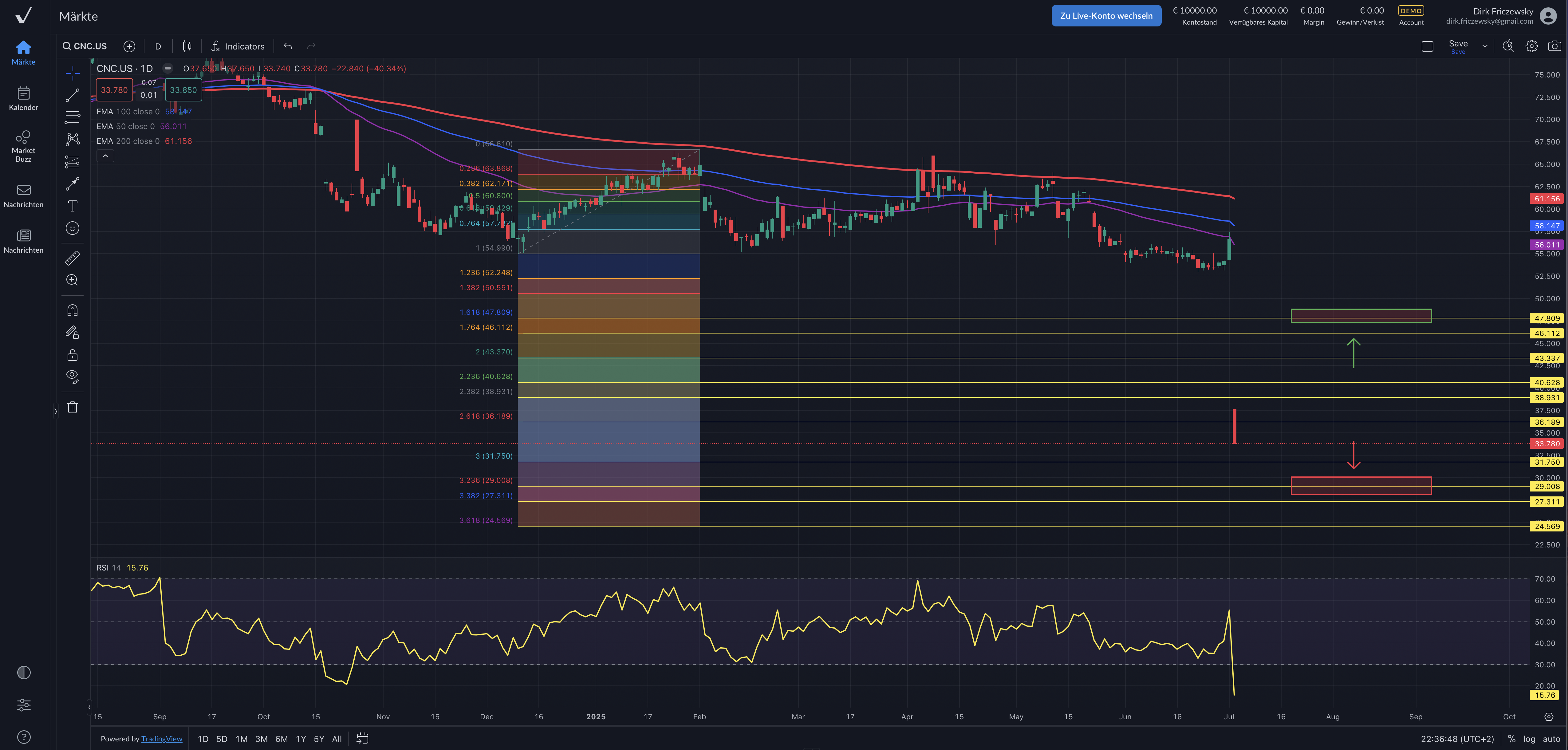The image size is (1568, 750).
Task: Take a chart snapshot with camera icon
Action: [x=1554, y=46]
